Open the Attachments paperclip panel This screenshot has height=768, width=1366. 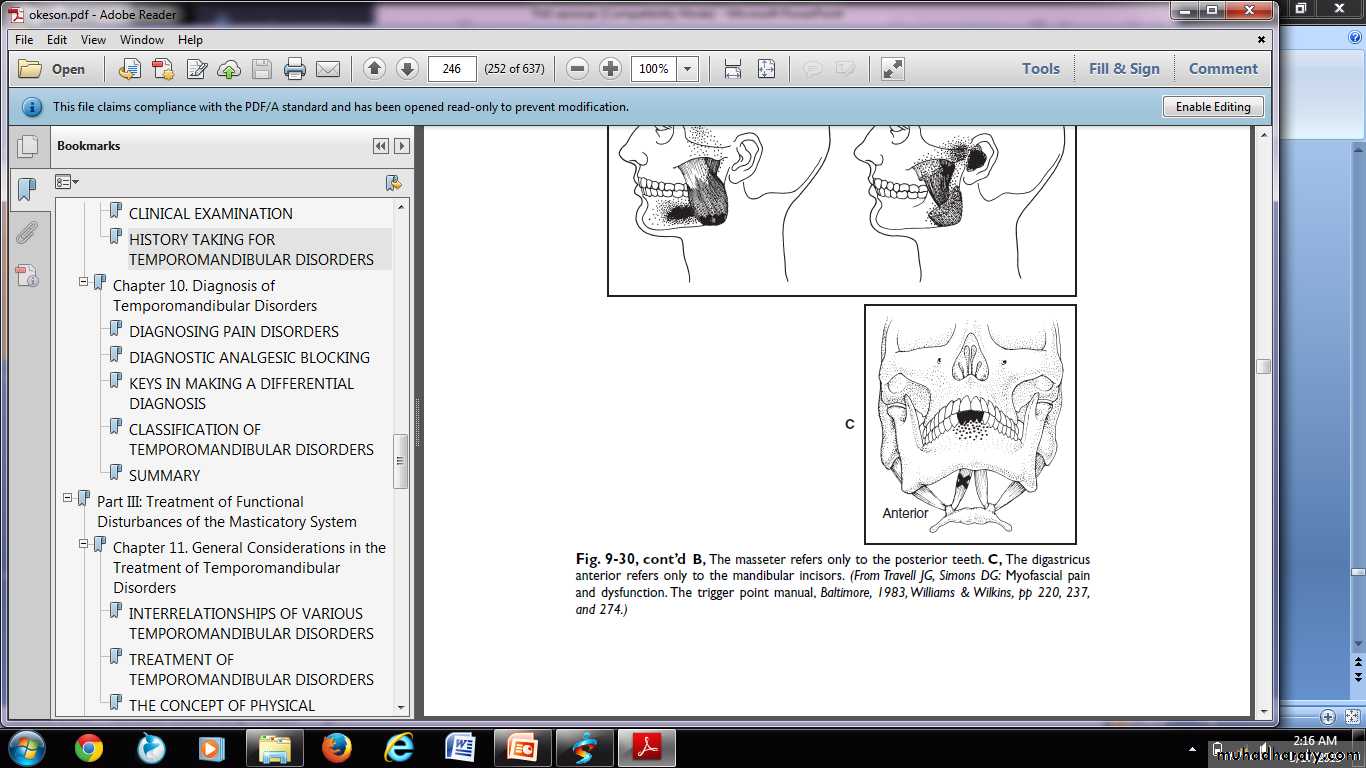(x=27, y=233)
